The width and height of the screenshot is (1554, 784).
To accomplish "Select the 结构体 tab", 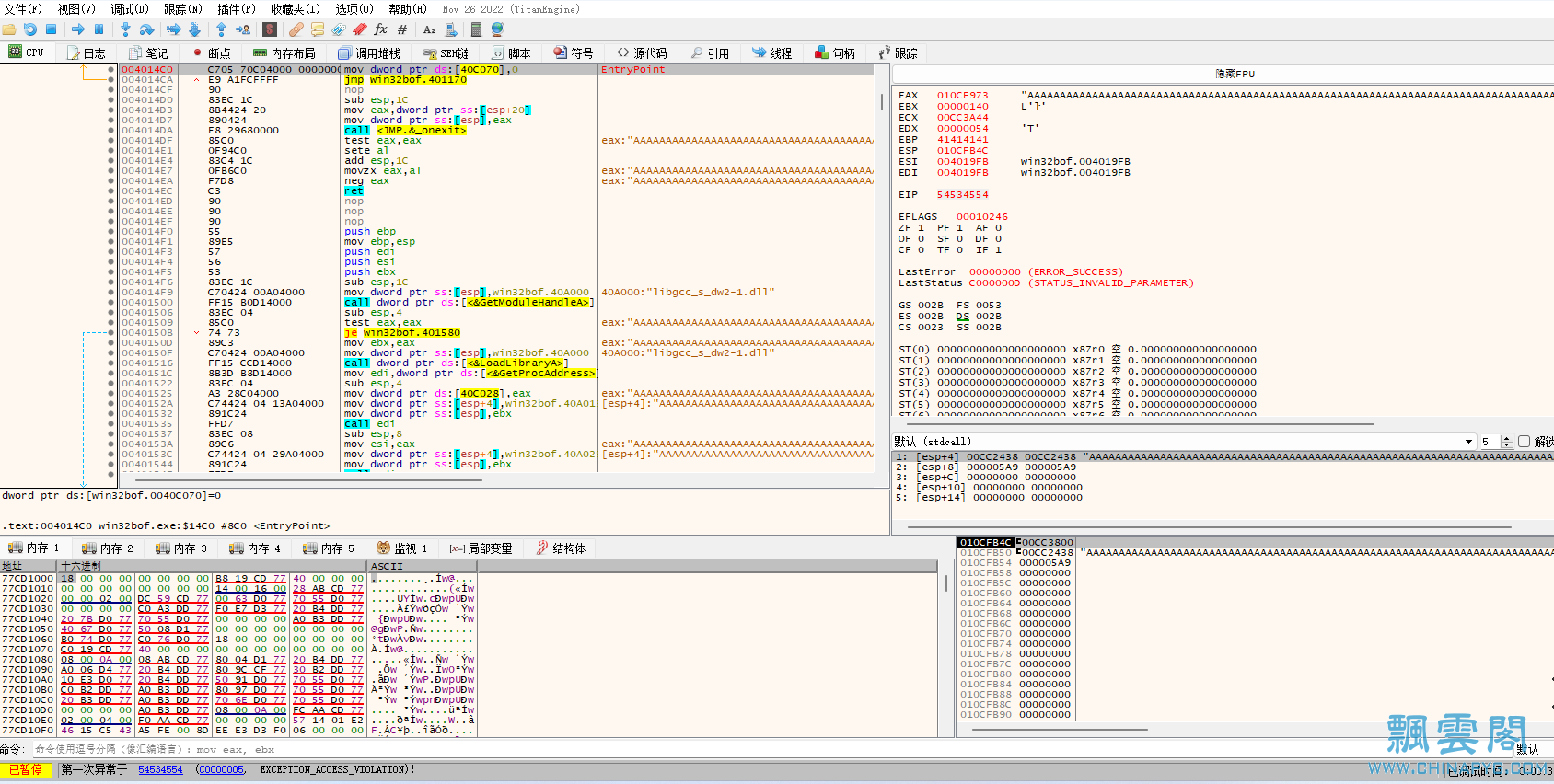I will (x=562, y=548).
